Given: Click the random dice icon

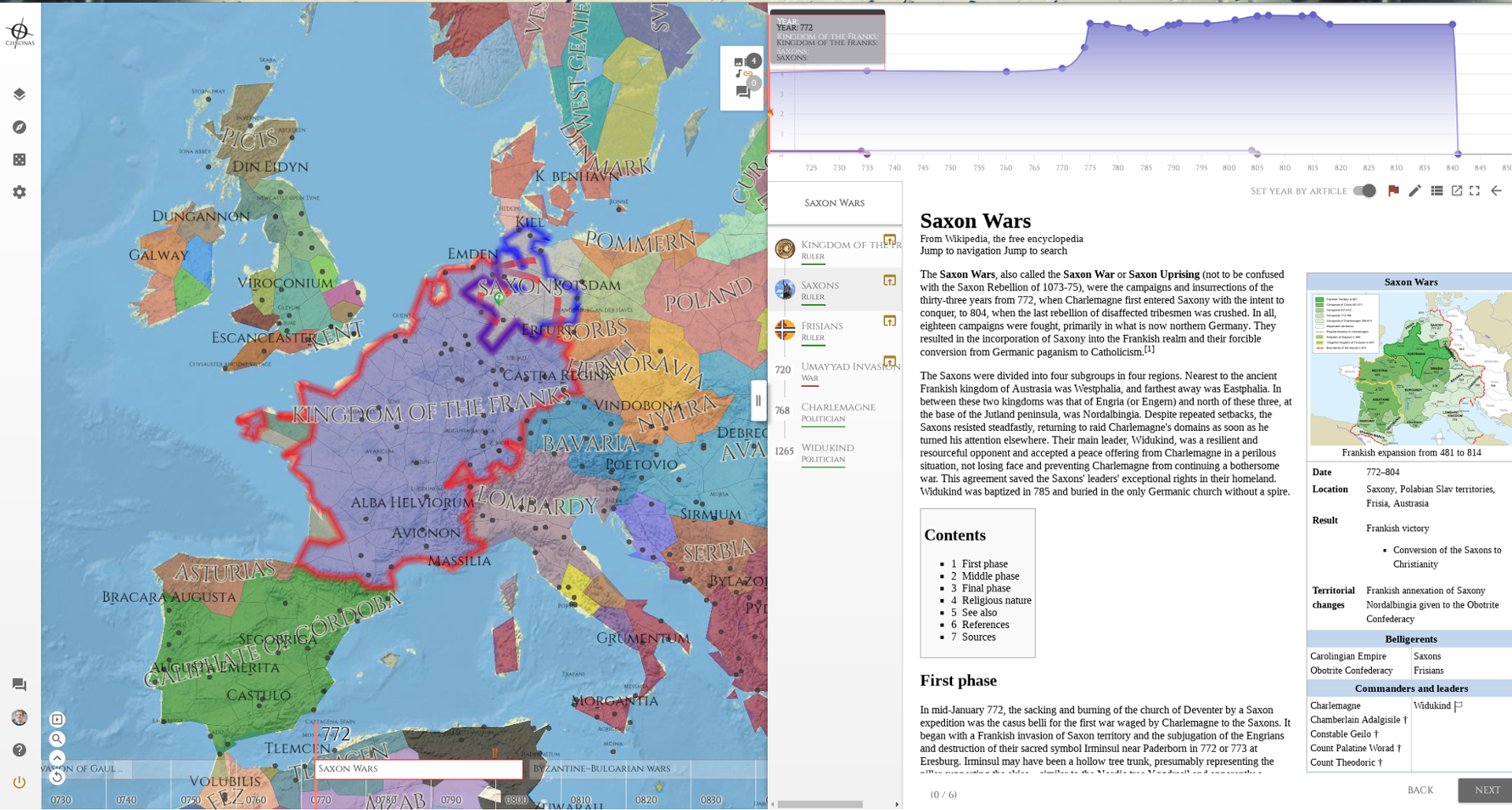Looking at the screenshot, I should (20, 160).
